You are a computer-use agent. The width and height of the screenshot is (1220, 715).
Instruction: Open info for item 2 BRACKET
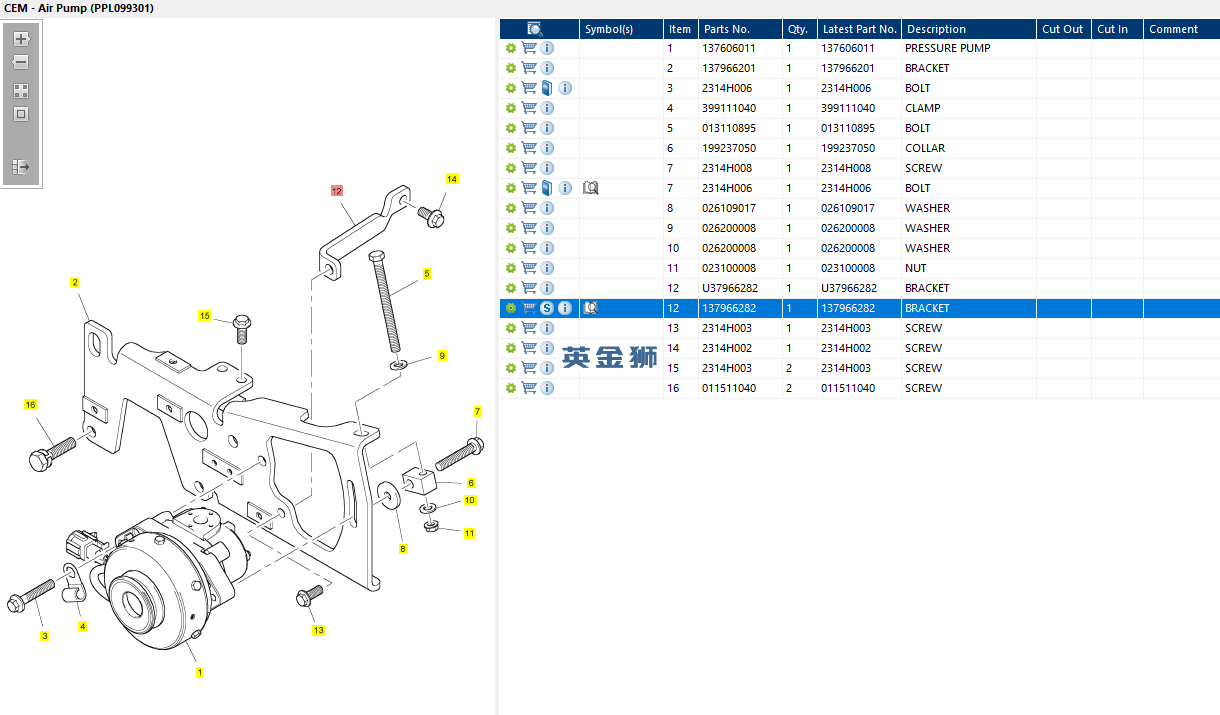pos(547,68)
